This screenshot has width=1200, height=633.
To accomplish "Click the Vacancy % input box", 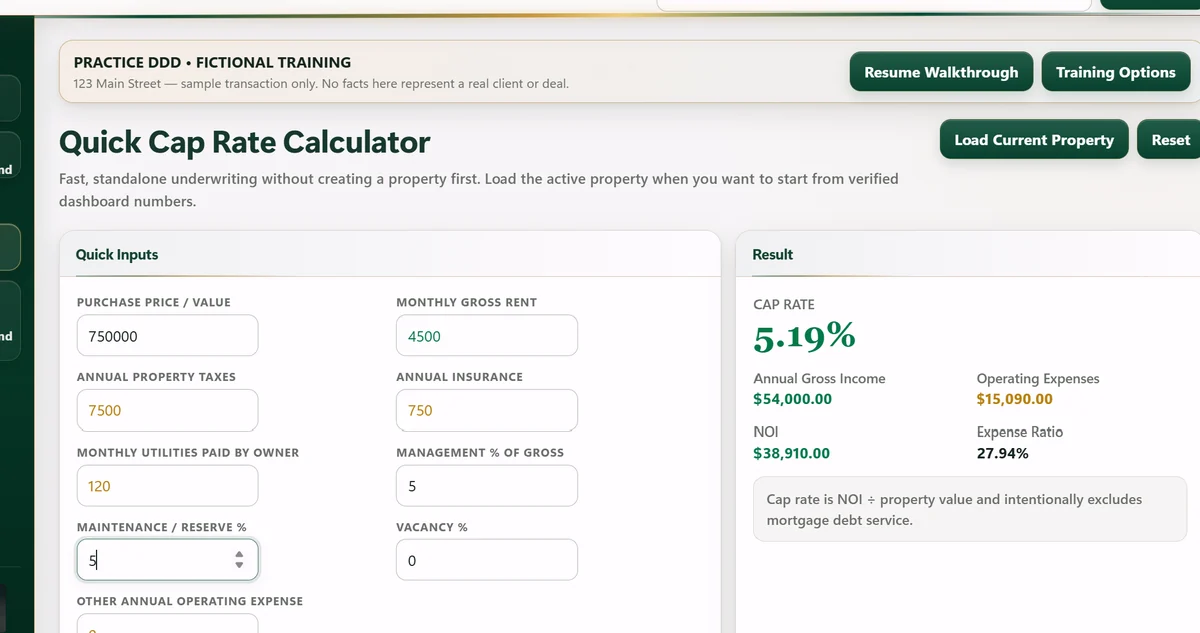I will [x=487, y=560].
